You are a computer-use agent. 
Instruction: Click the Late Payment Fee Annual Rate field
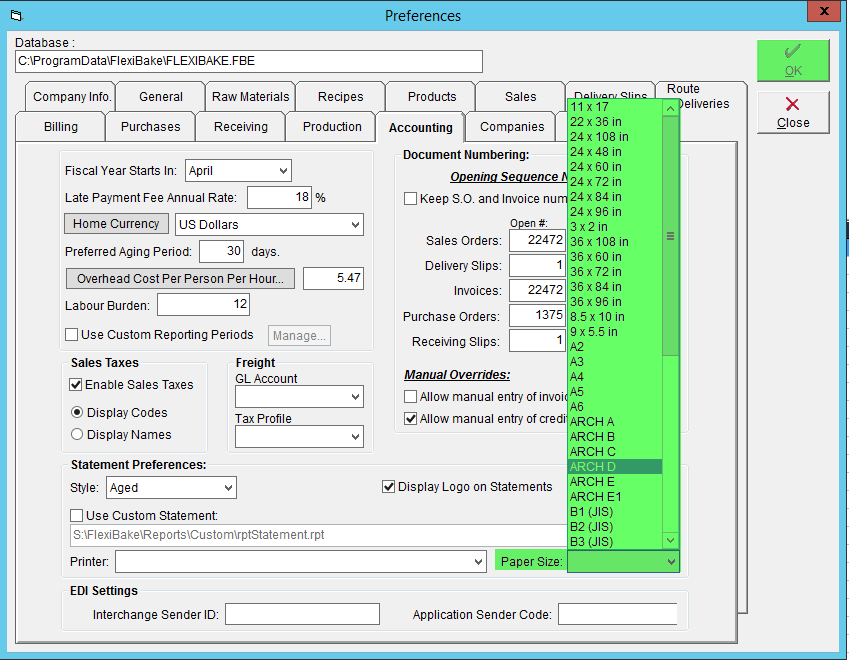tap(279, 197)
